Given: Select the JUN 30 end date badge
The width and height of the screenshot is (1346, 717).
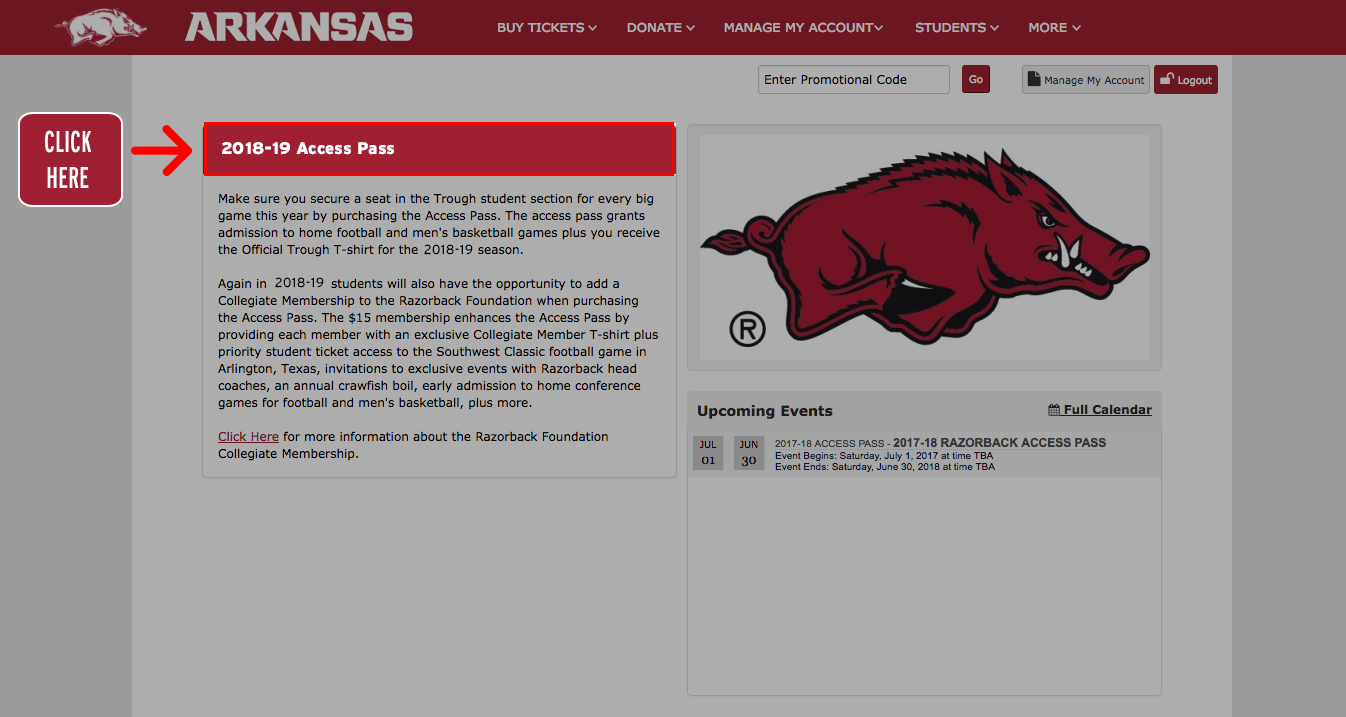Looking at the screenshot, I should pos(749,452).
